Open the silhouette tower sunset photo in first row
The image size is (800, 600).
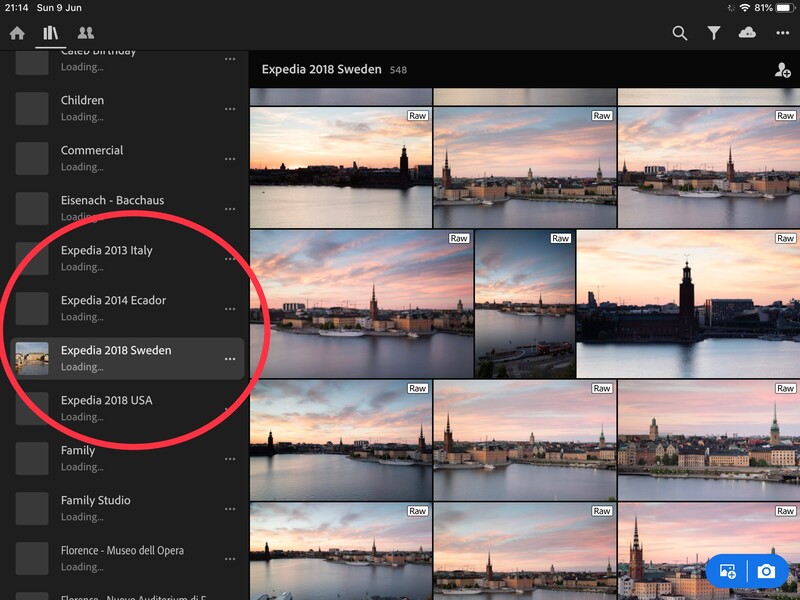click(341, 167)
